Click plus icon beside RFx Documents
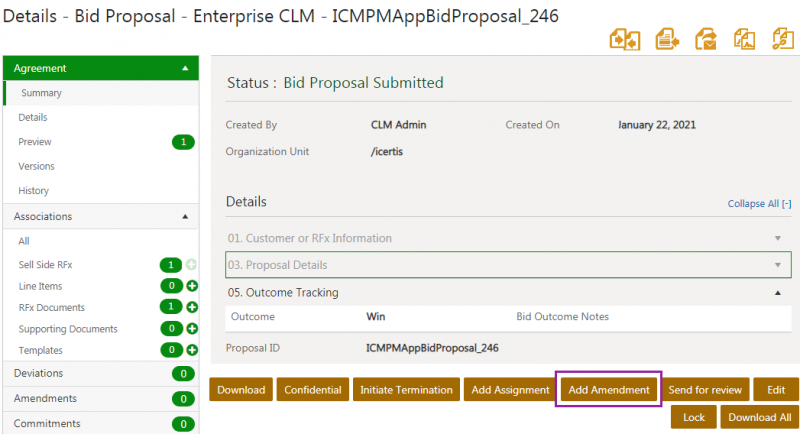Viewport: 800px width, 434px height. (192, 307)
